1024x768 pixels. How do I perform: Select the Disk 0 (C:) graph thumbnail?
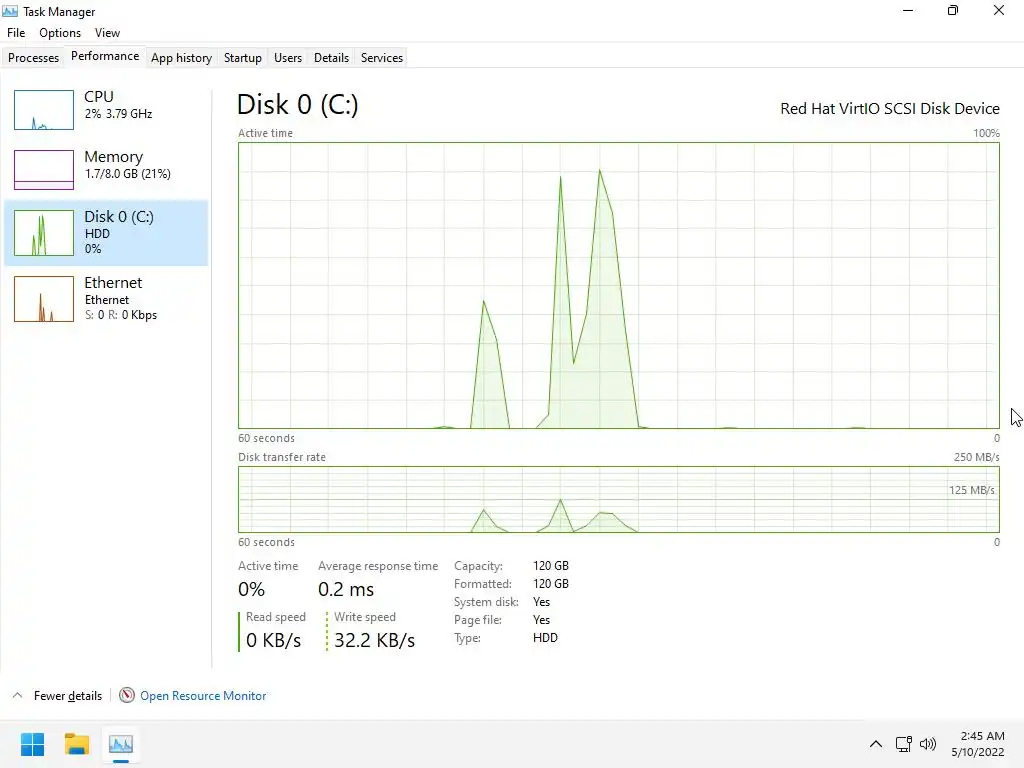(44, 232)
